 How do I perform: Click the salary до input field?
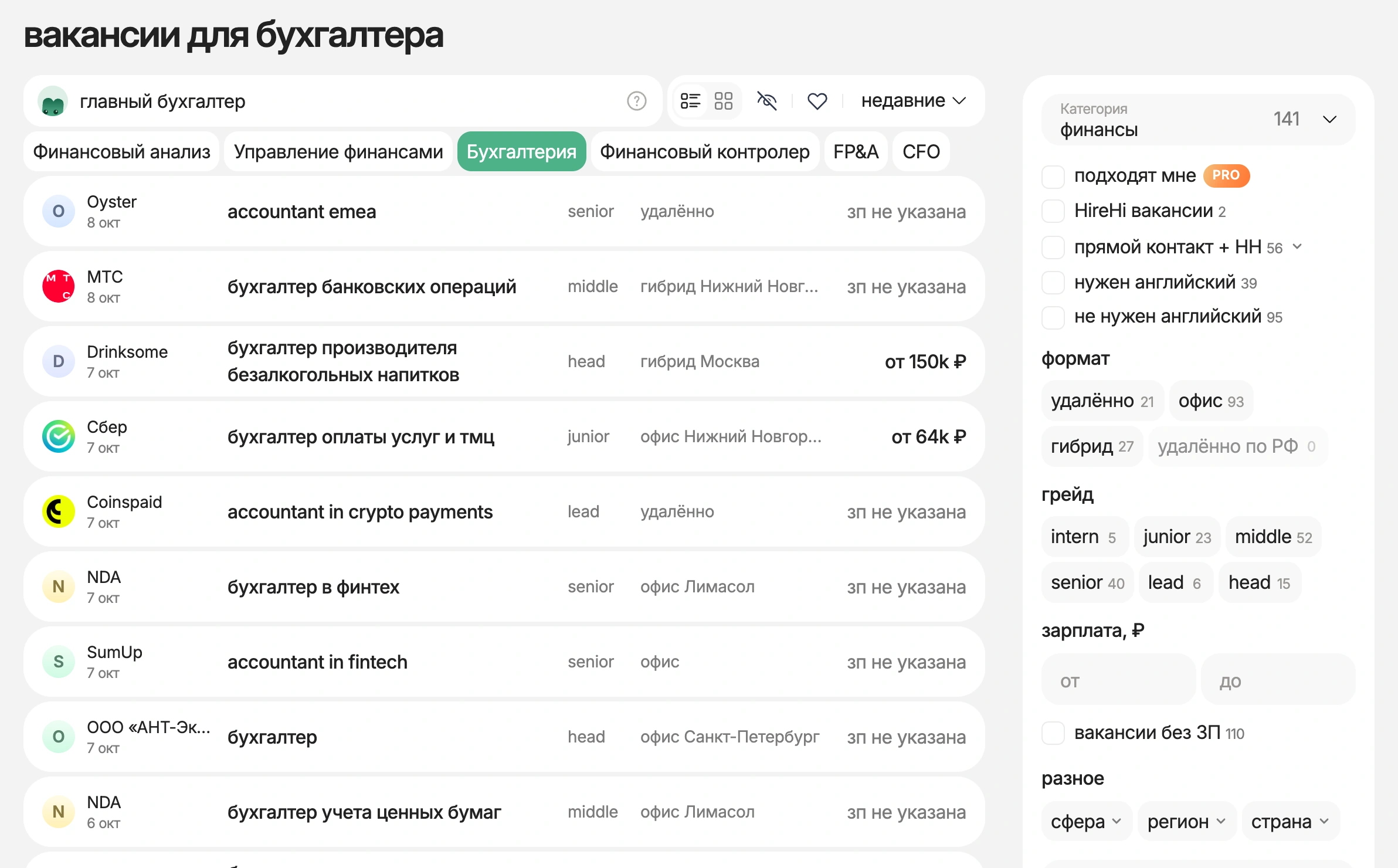(x=1278, y=680)
